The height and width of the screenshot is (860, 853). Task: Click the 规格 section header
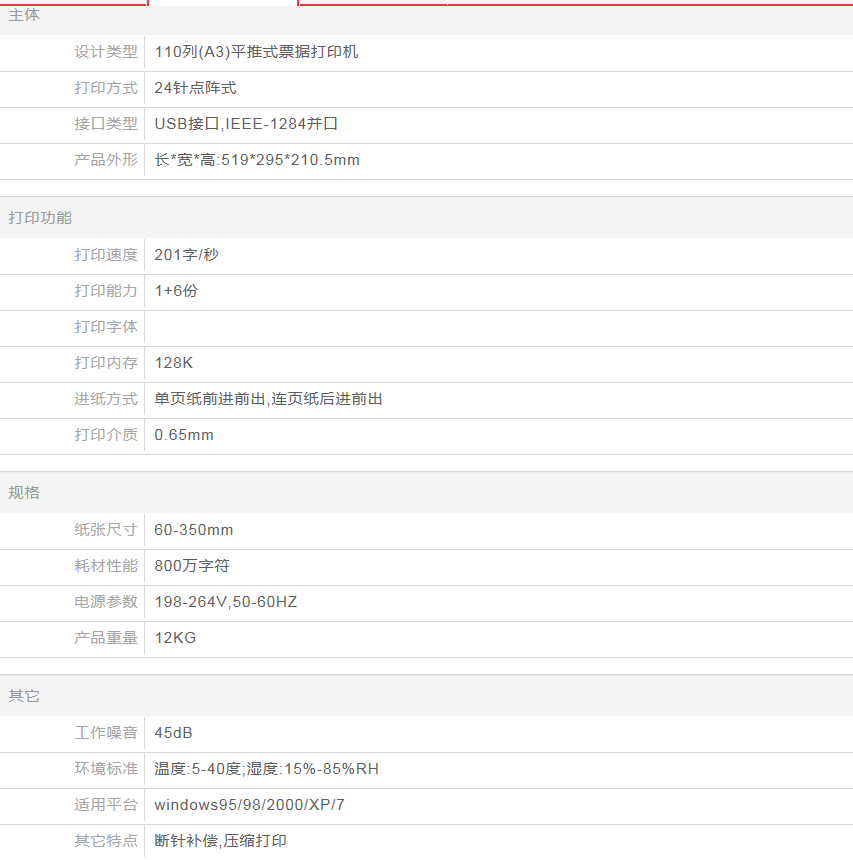click(x=25, y=493)
